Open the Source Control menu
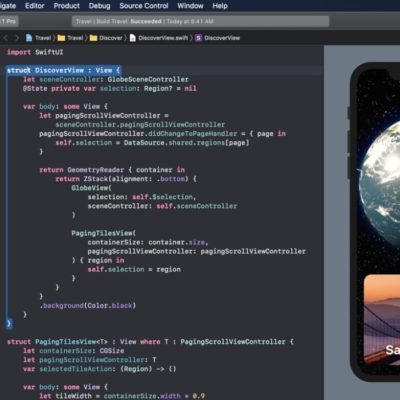Screen dimensions: 400x400 pyautogui.click(x=144, y=6)
